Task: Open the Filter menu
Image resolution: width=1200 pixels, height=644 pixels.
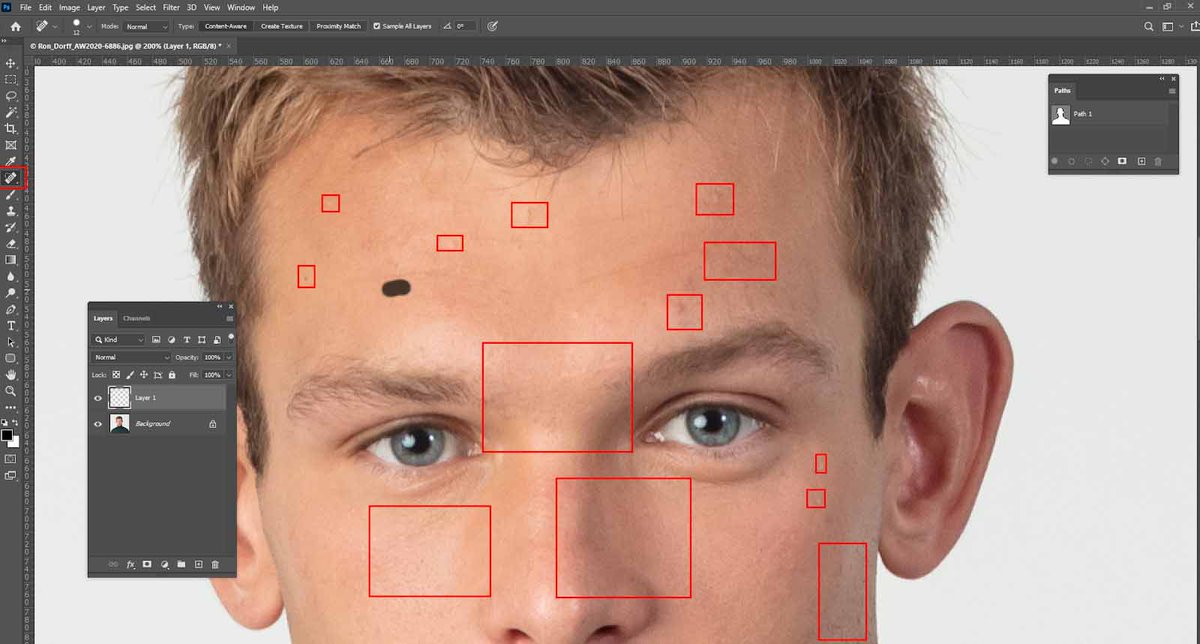Action: coord(171,7)
